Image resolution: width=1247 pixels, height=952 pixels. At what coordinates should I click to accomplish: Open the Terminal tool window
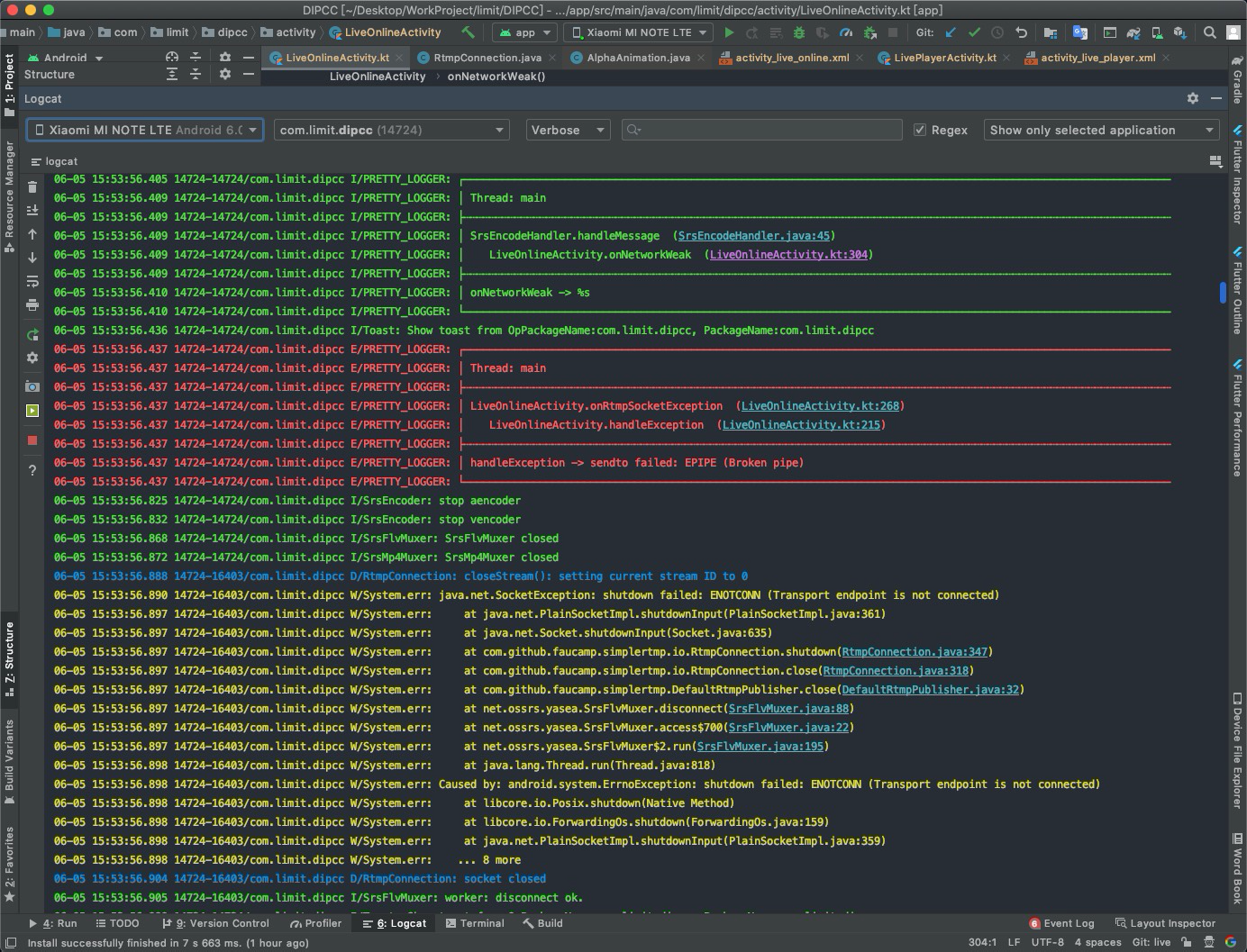click(x=475, y=923)
